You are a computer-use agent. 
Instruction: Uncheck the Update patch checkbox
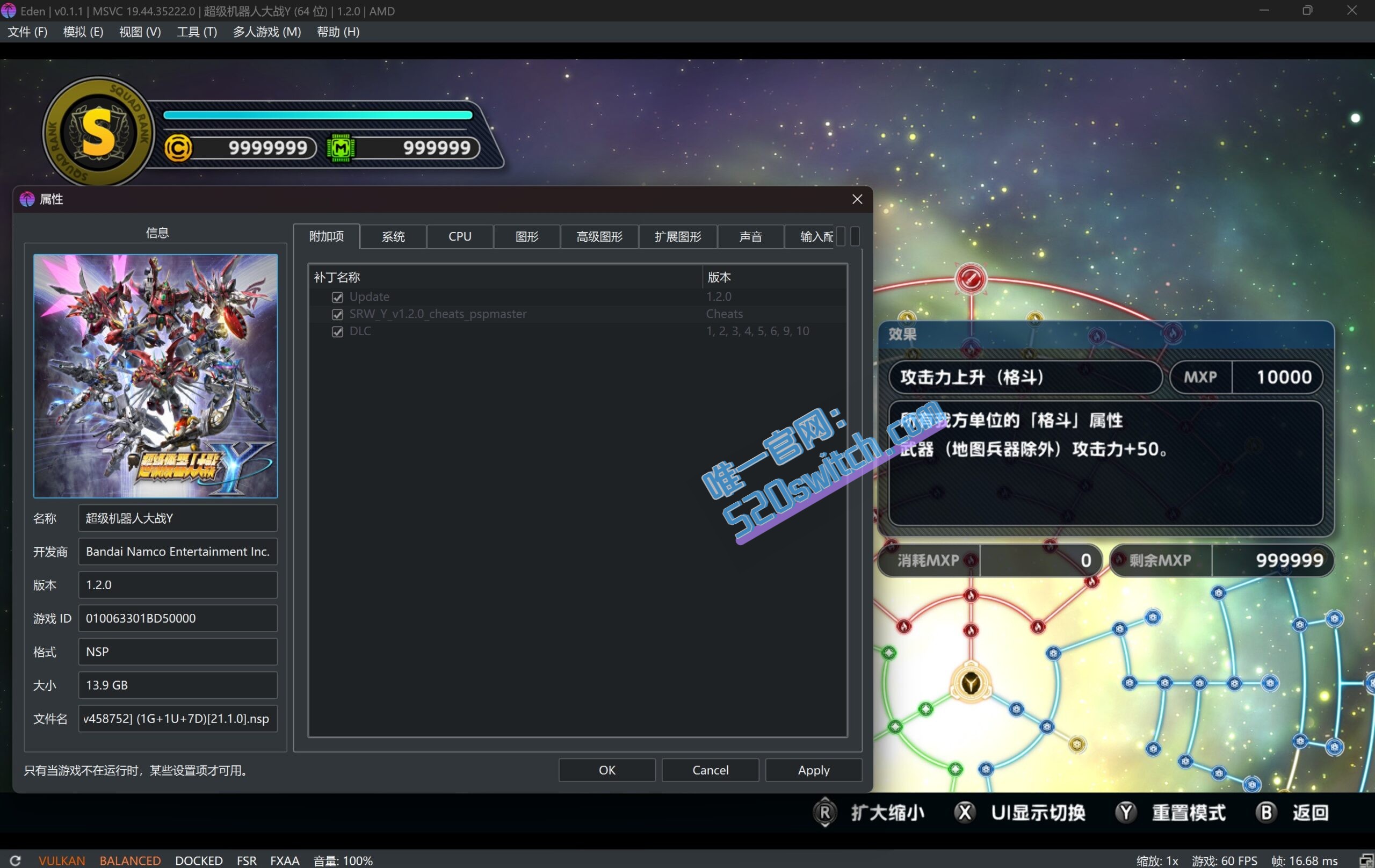point(337,297)
